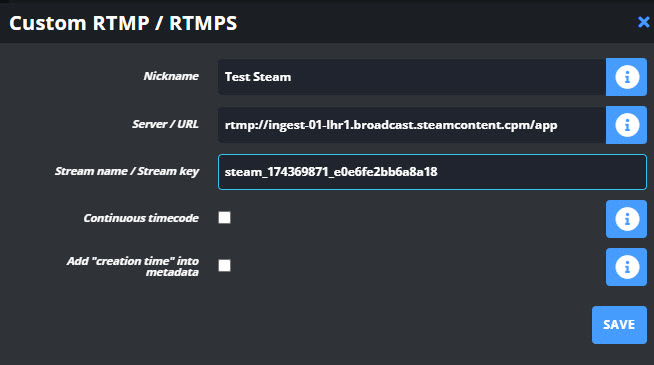654x365 pixels.
Task: Click the Stream name / Stream key label
Action: 127,171
